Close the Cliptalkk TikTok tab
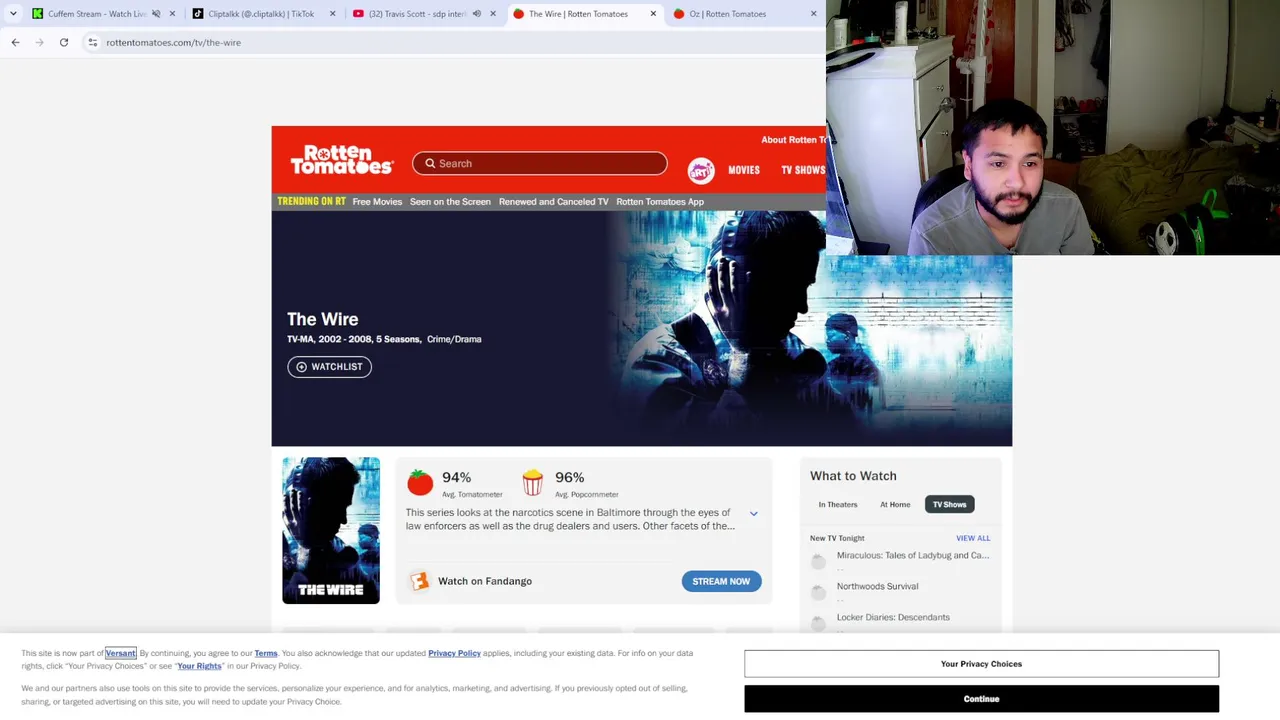This screenshot has height=720, width=1280. [x=332, y=14]
